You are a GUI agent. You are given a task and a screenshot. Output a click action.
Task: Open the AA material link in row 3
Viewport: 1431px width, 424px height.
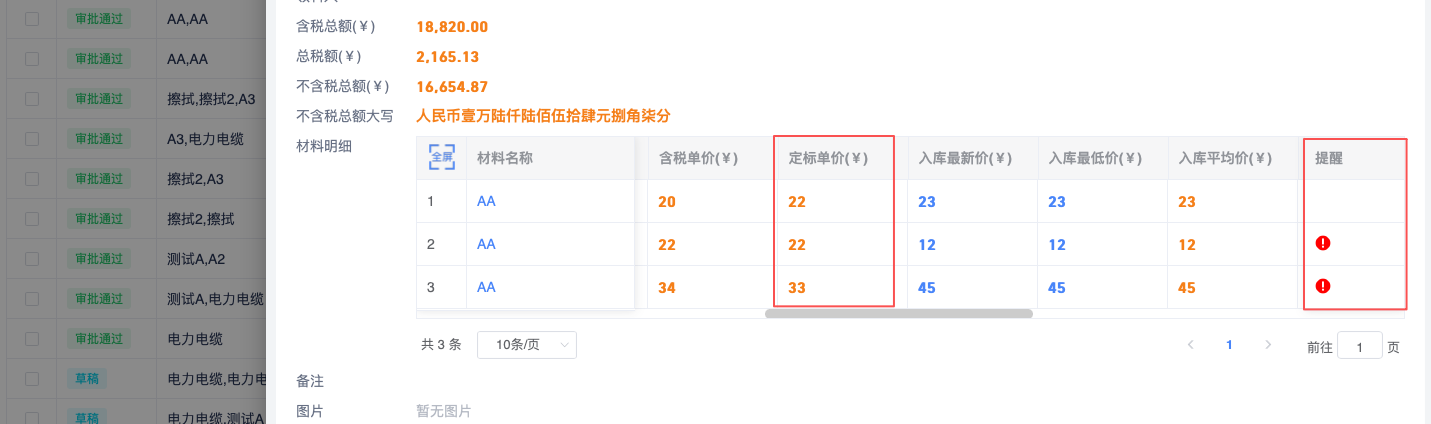point(486,287)
